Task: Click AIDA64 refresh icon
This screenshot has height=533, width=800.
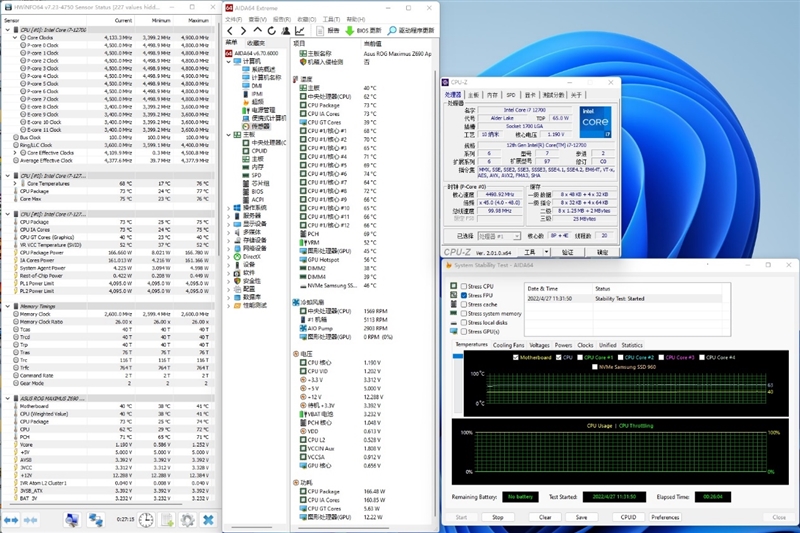Action: 271,31
